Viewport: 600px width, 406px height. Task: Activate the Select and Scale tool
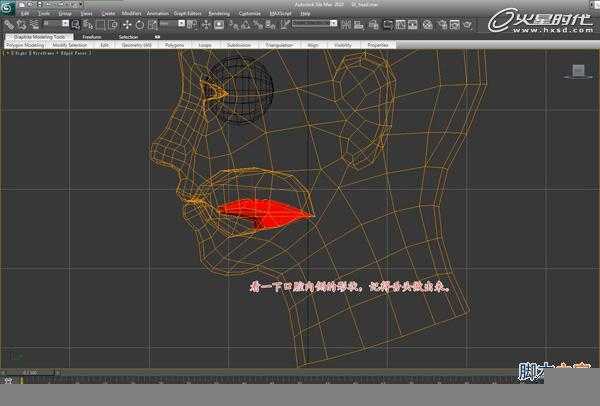(152, 25)
